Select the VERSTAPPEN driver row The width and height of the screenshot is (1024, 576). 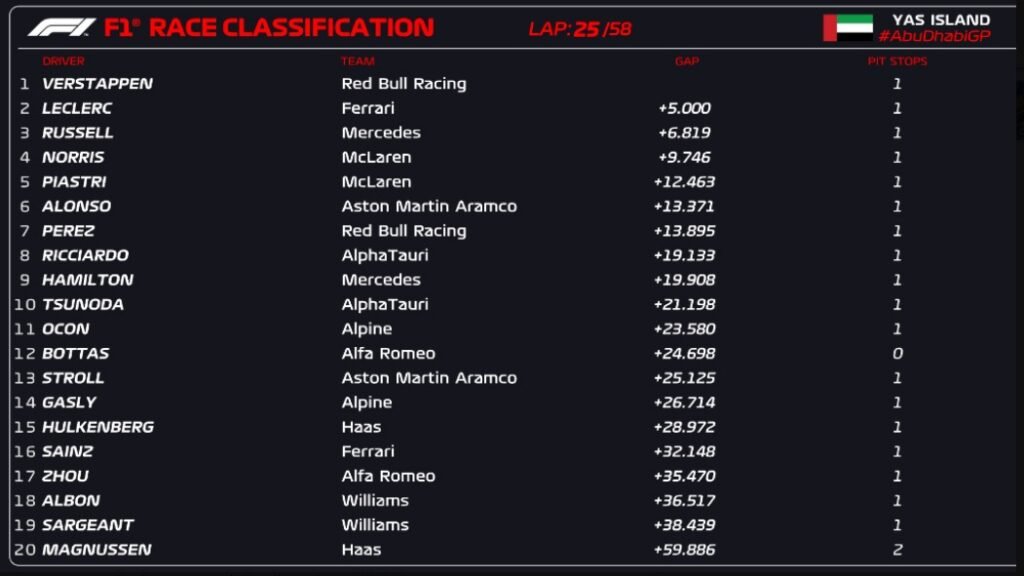coord(512,84)
